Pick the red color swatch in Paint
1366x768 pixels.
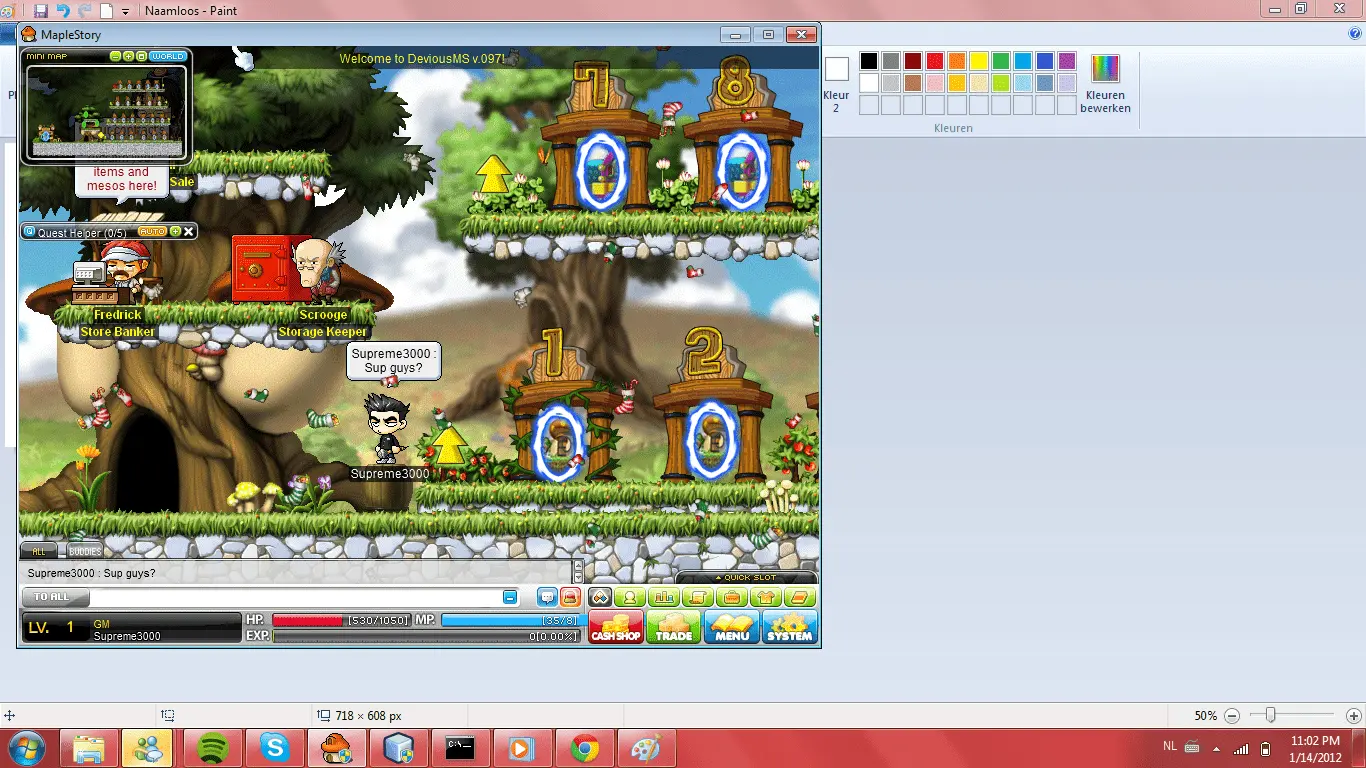click(935, 61)
